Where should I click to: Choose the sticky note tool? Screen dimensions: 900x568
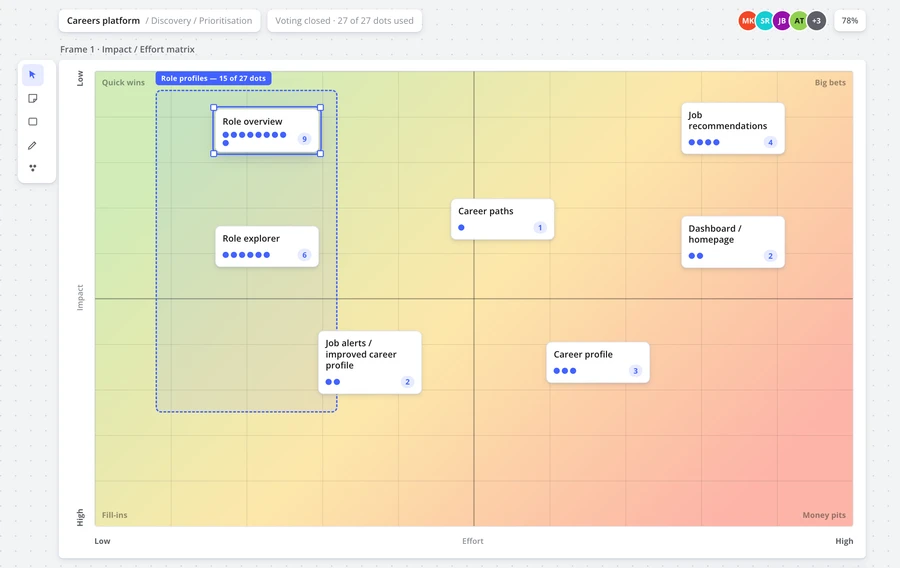[x=33, y=99]
